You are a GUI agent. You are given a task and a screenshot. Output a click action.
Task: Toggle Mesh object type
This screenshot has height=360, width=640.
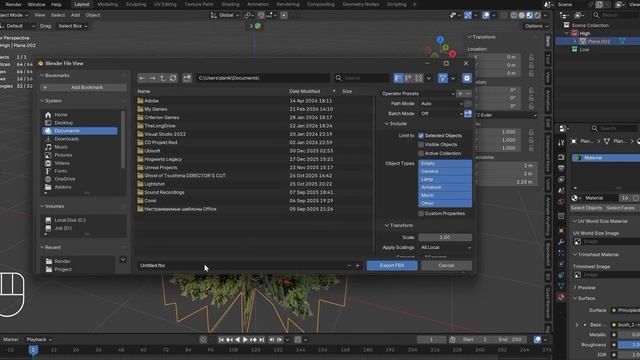point(445,195)
